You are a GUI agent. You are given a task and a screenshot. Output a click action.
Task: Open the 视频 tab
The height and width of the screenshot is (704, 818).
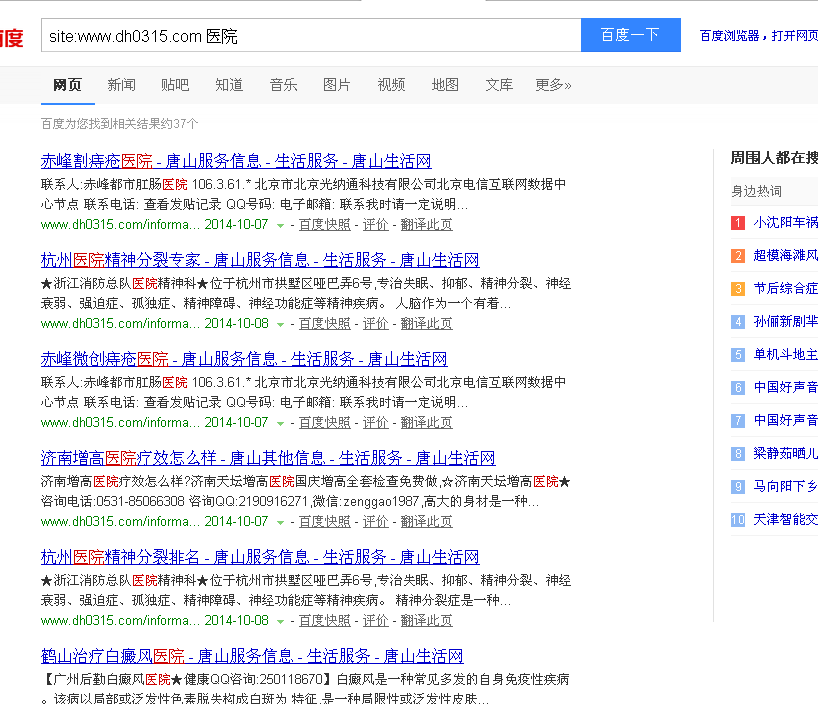(x=391, y=85)
